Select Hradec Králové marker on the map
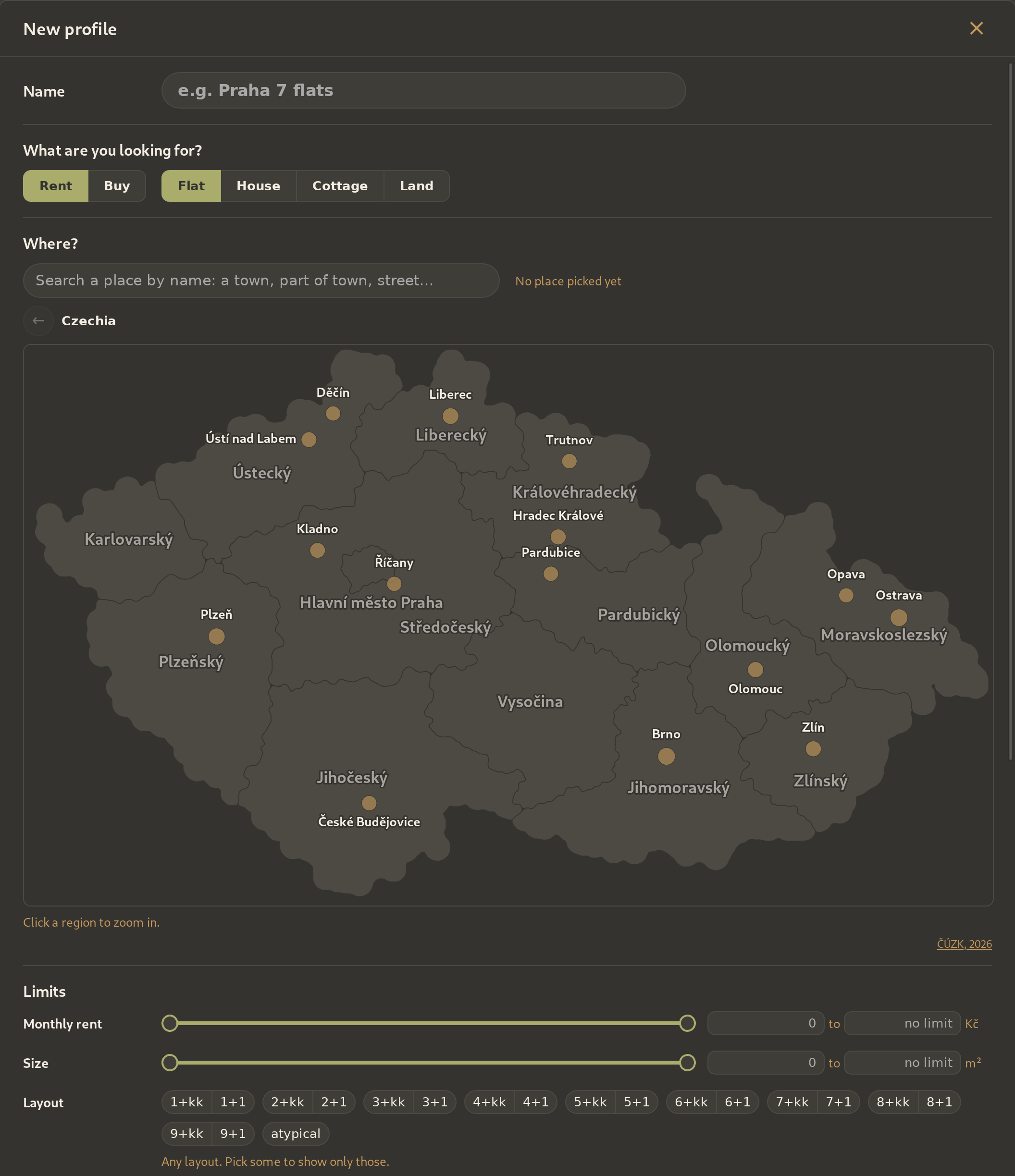 (558, 536)
